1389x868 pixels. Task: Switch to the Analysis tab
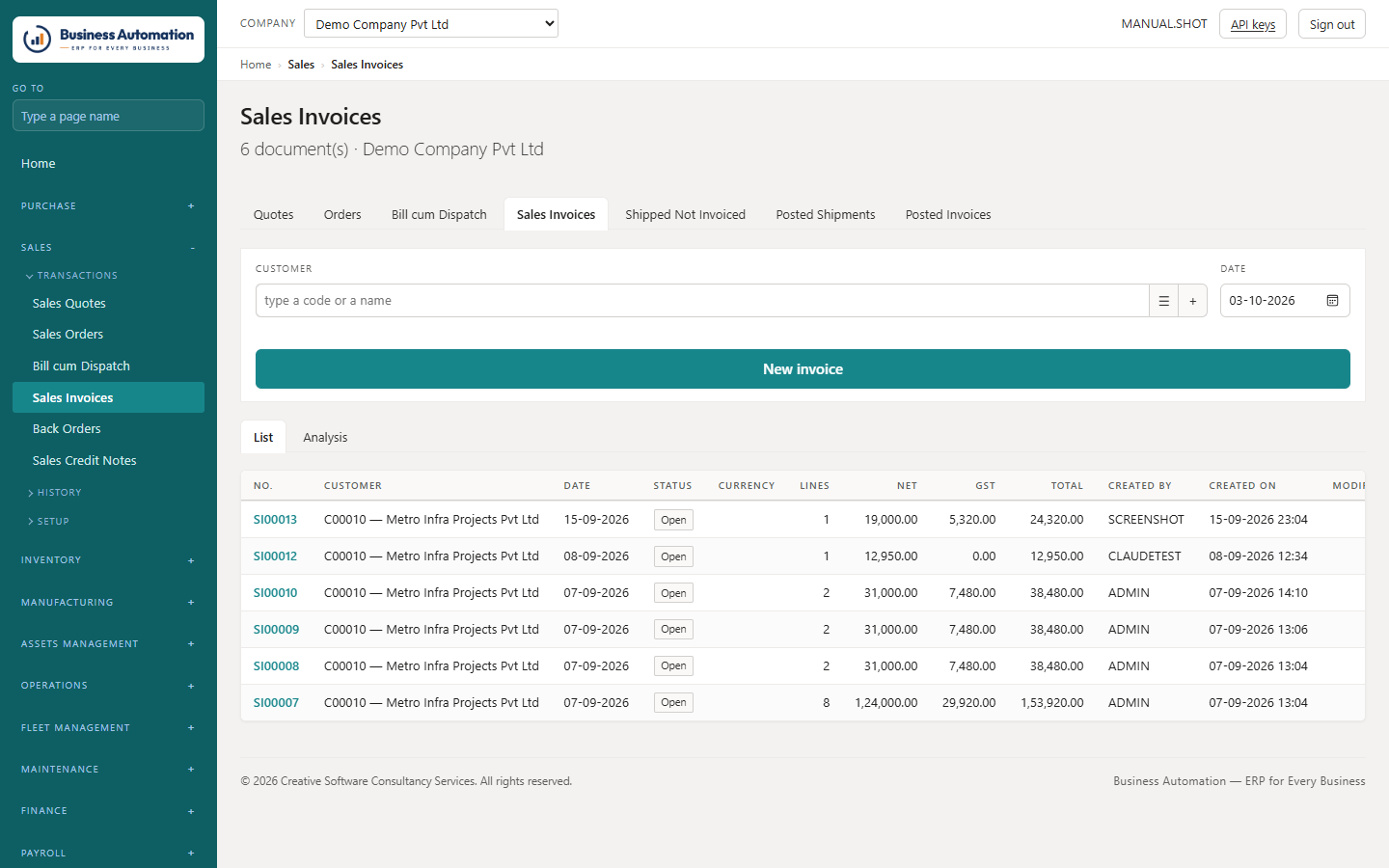pyautogui.click(x=325, y=437)
